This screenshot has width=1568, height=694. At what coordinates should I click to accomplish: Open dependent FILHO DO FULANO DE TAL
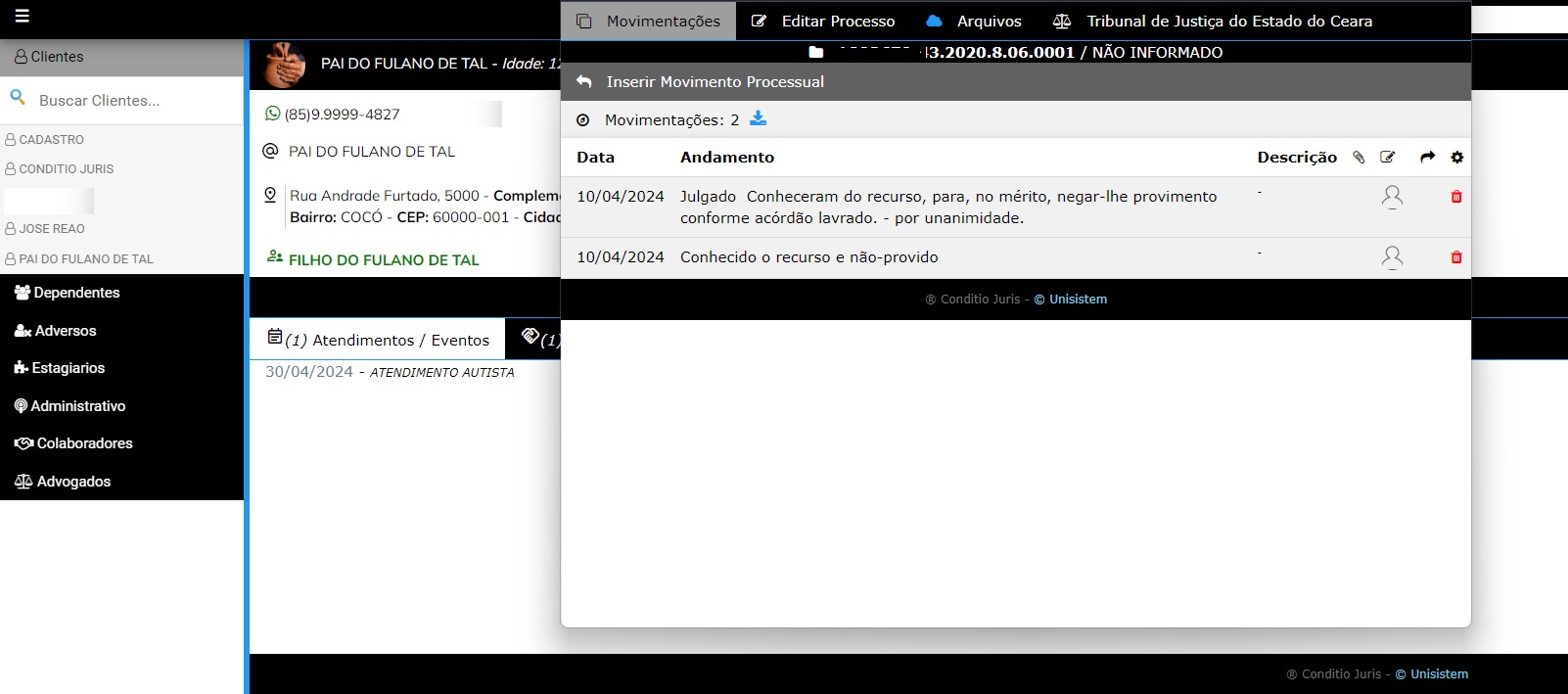coord(384,259)
